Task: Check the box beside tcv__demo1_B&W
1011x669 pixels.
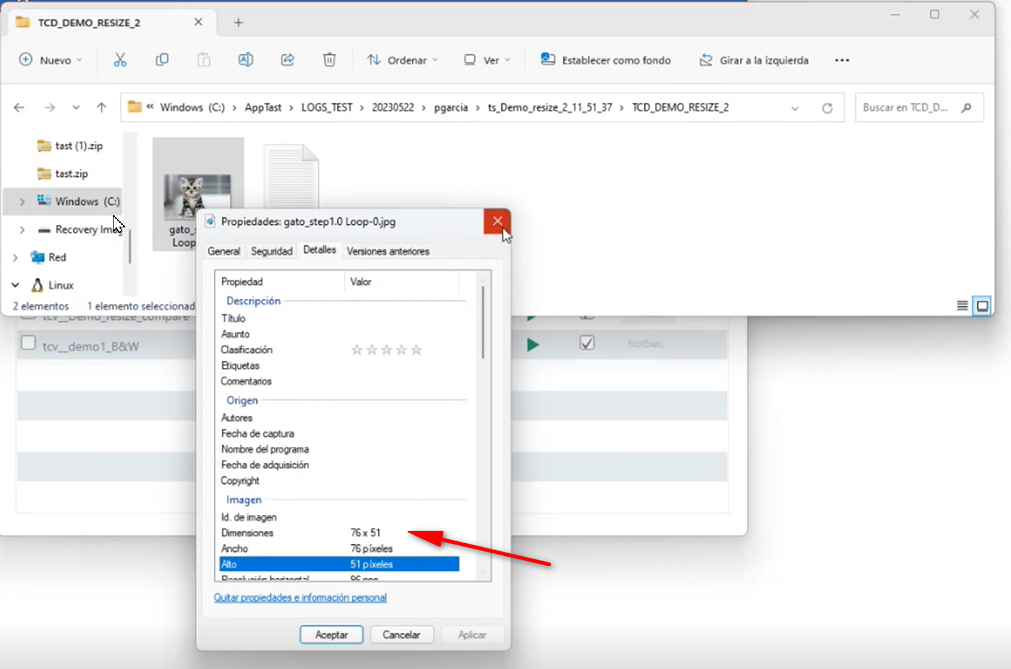Action: pyautogui.click(x=28, y=344)
